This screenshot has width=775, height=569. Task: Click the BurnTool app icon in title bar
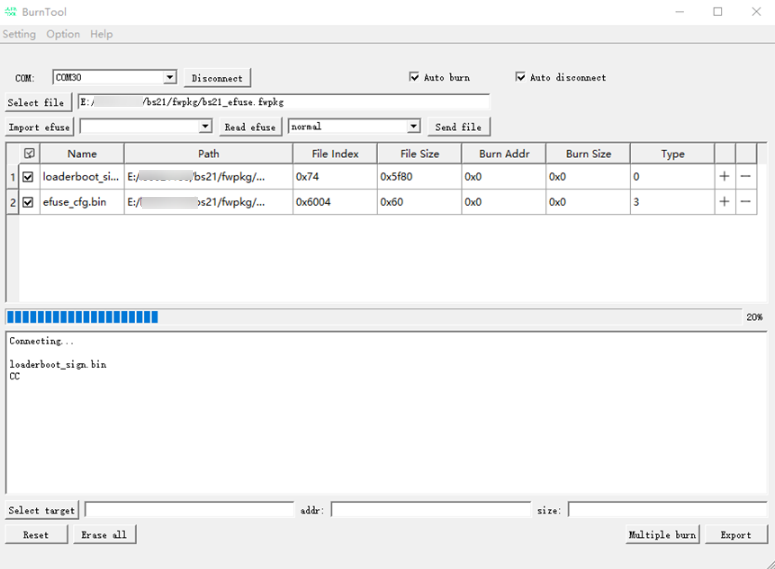pyautogui.click(x=10, y=12)
